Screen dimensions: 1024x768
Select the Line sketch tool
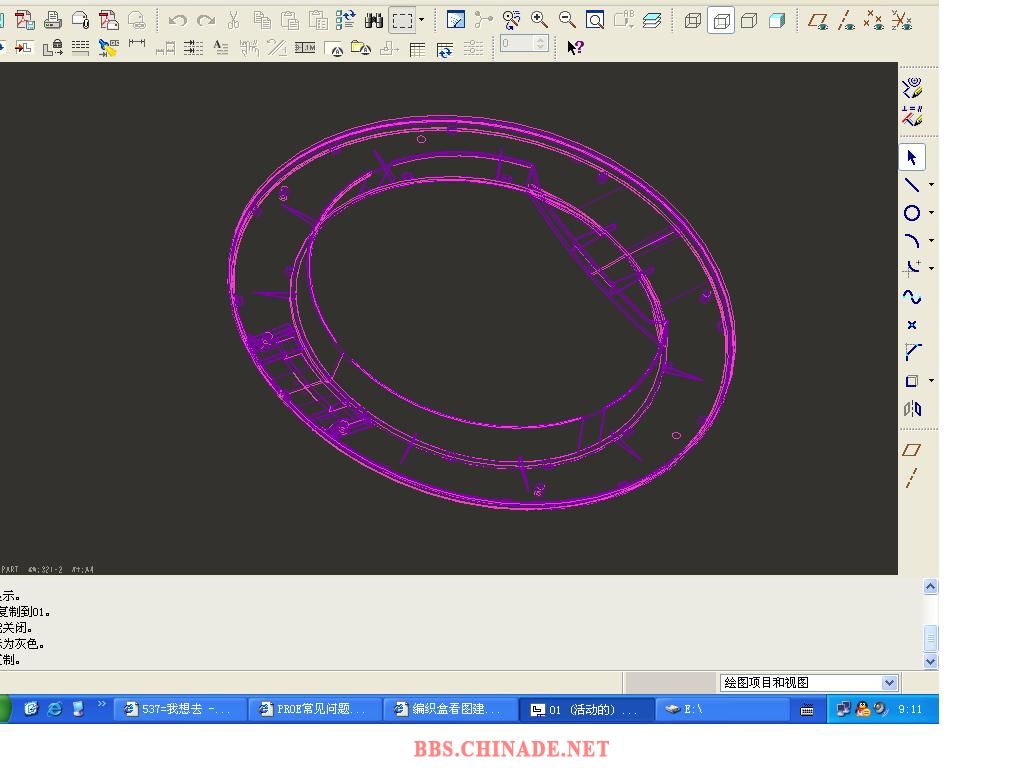click(912, 185)
